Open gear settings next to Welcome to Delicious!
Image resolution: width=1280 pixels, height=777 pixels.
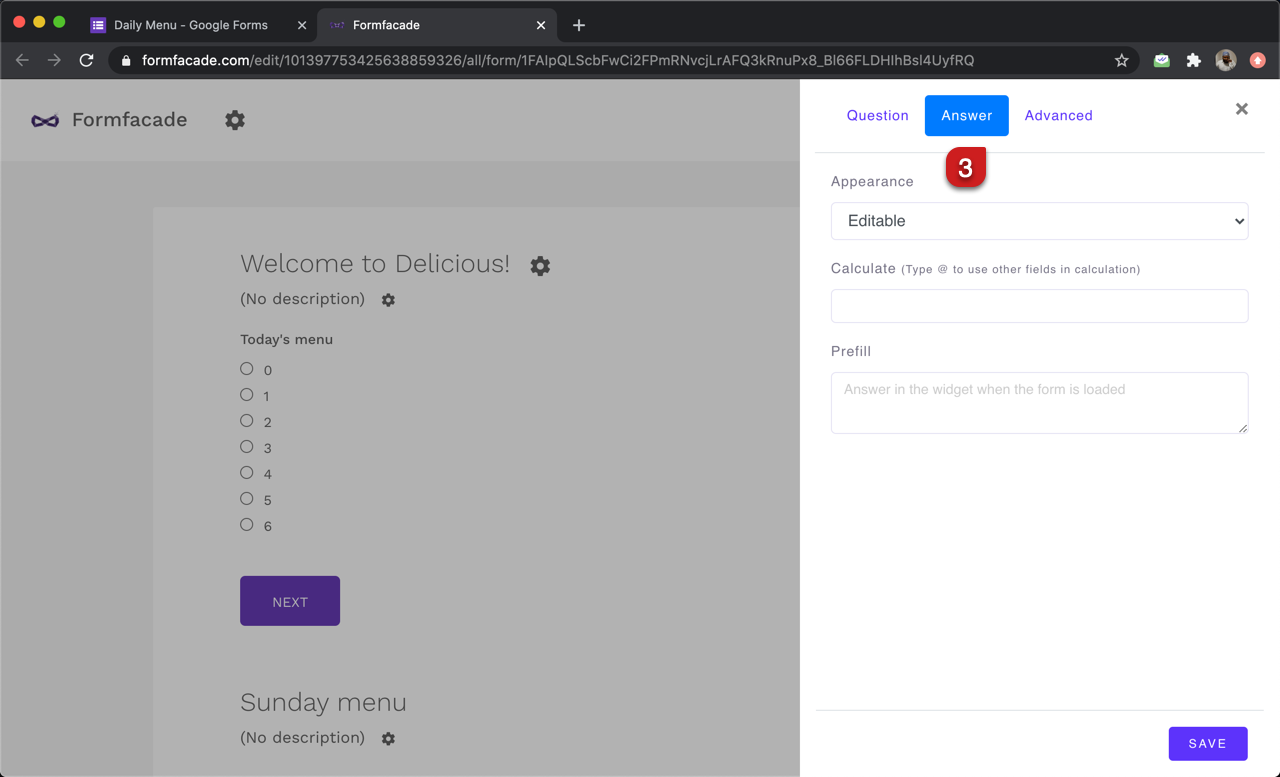pyautogui.click(x=540, y=266)
